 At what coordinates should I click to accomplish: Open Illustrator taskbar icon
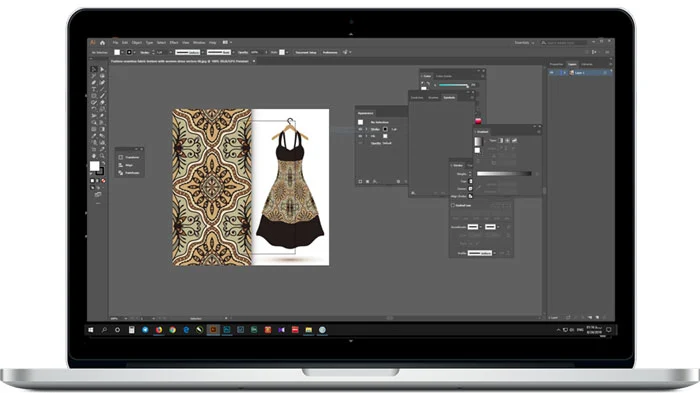click(213, 330)
